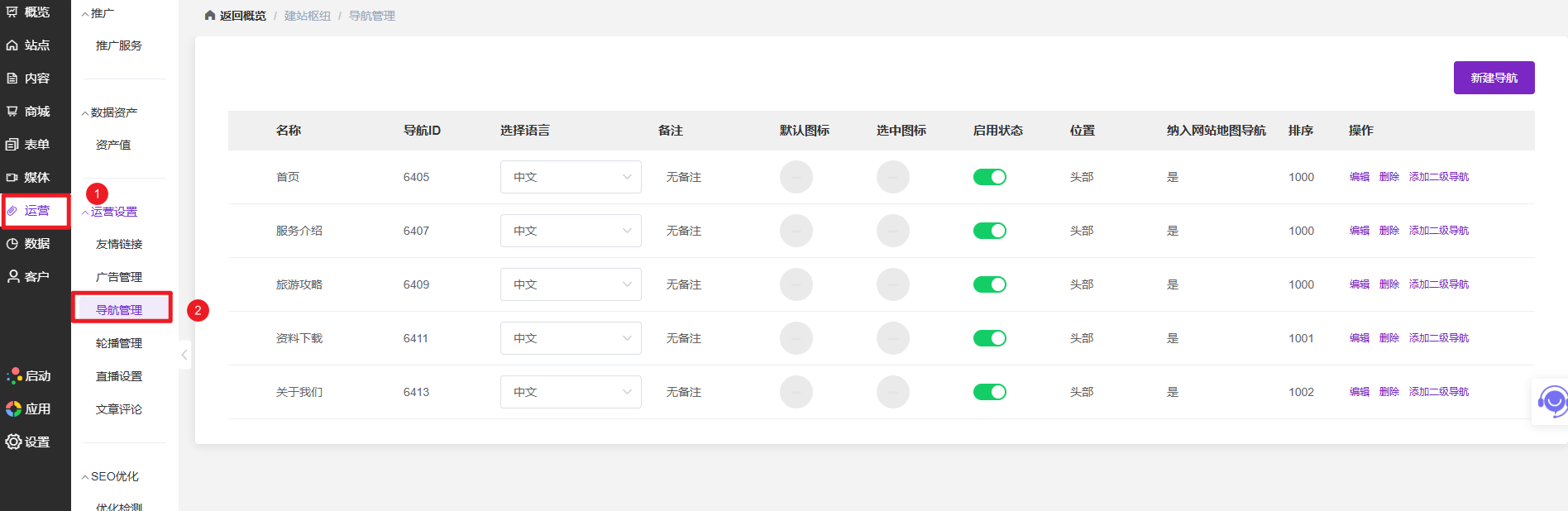1568x511 pixels.
Task: Click 添加二级导航 for 服务介绍 row
Action: click(x=1438, y=231)
